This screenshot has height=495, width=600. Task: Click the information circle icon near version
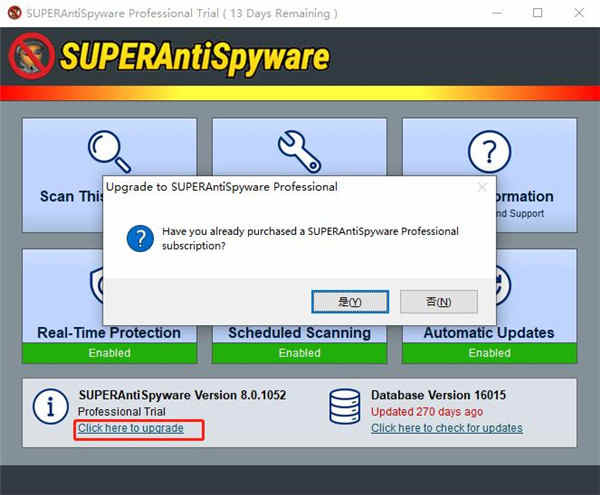[51, 406]
